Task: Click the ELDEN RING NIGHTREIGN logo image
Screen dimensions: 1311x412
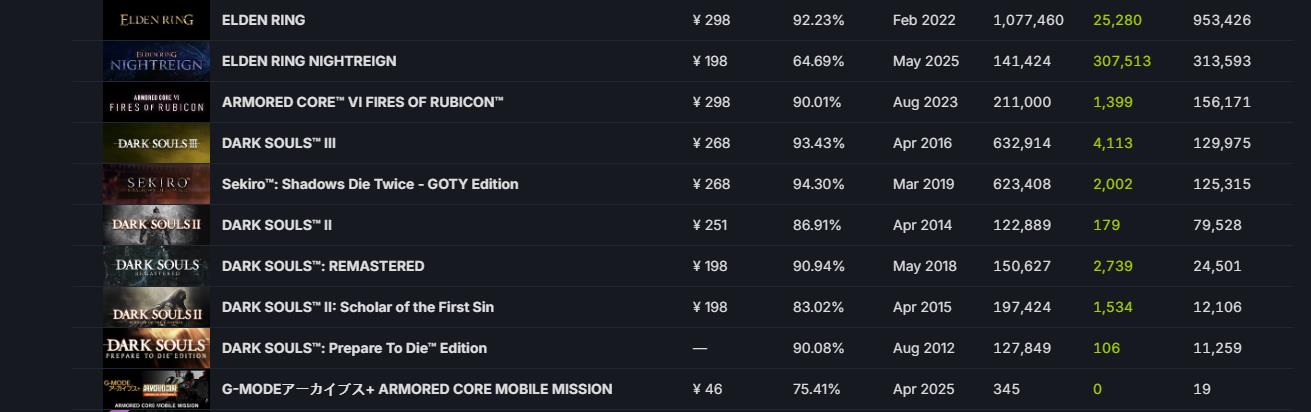Action: click(x=156, y=61)
